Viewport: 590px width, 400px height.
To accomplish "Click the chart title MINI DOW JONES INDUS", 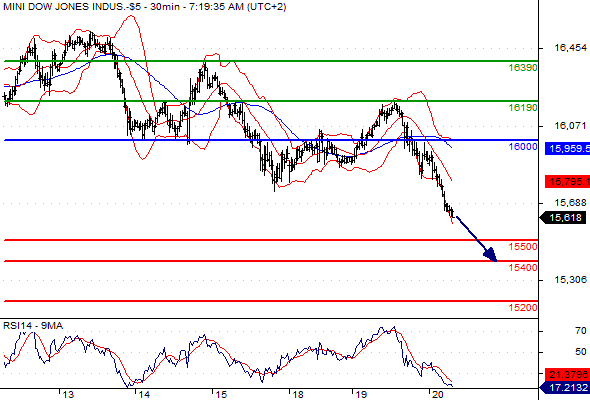I will 64,7.
